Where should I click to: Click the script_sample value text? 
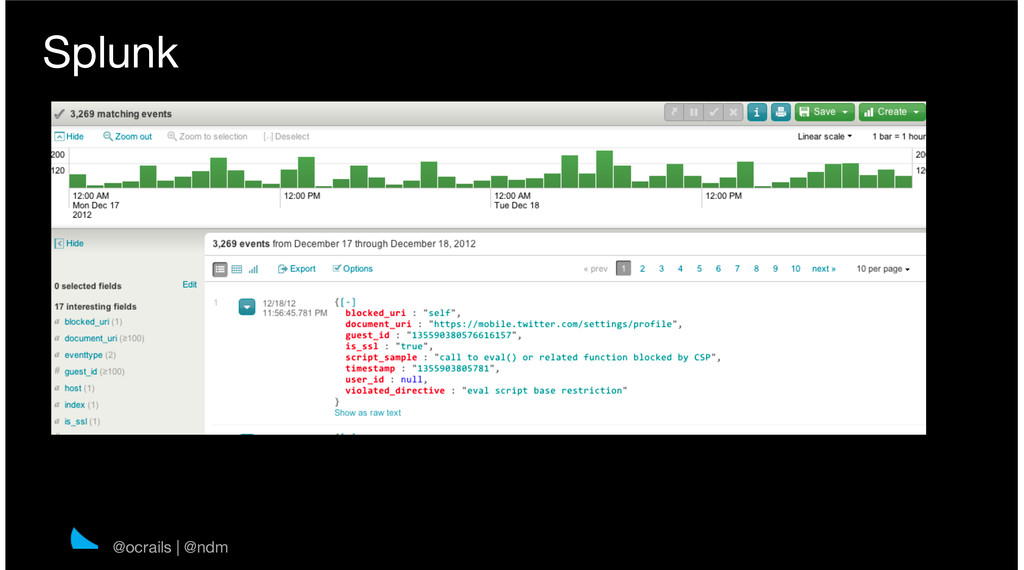tap(576, 358)
